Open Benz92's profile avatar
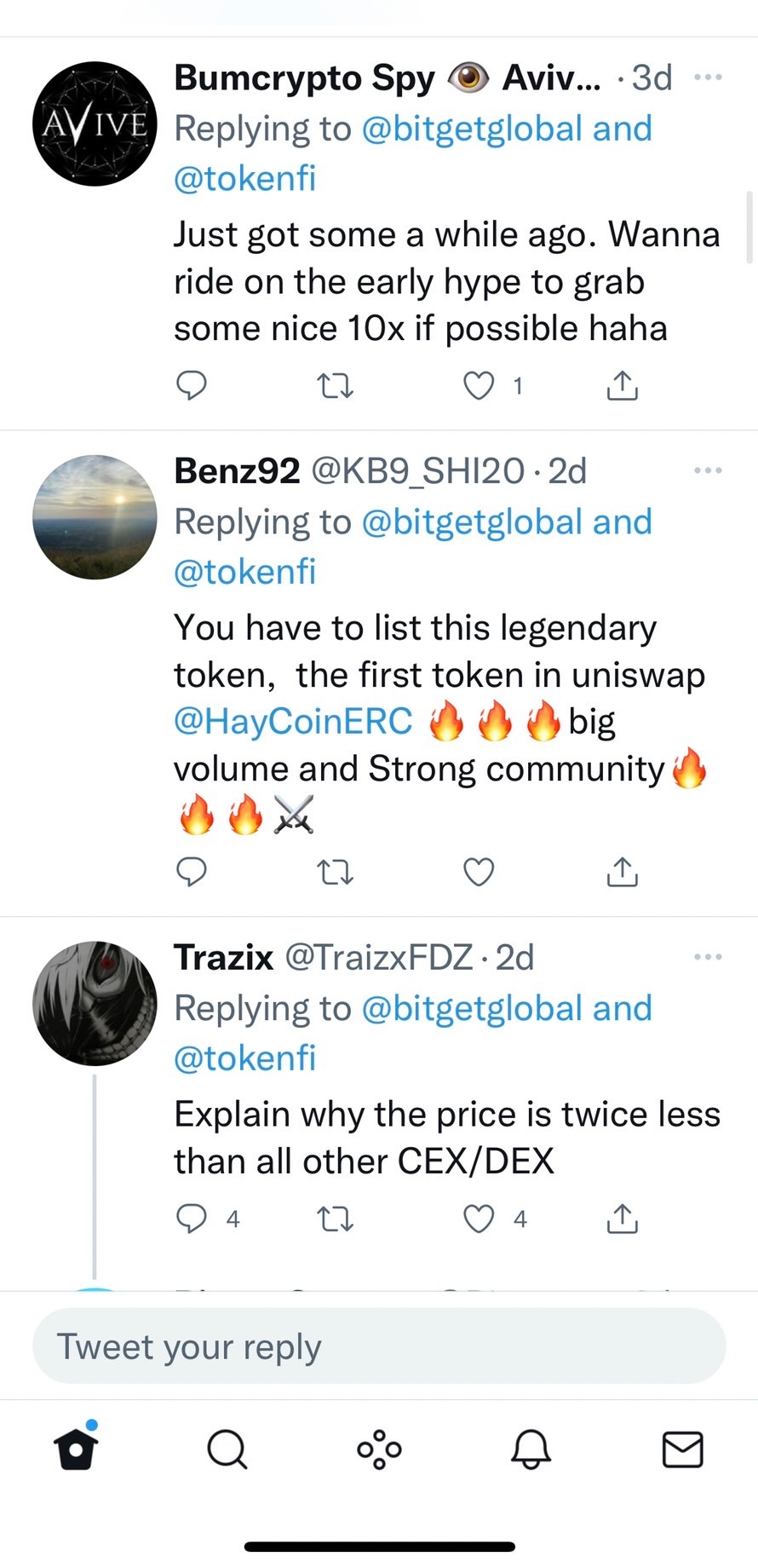The image size is (758, 1568). (x=95, y=517)
